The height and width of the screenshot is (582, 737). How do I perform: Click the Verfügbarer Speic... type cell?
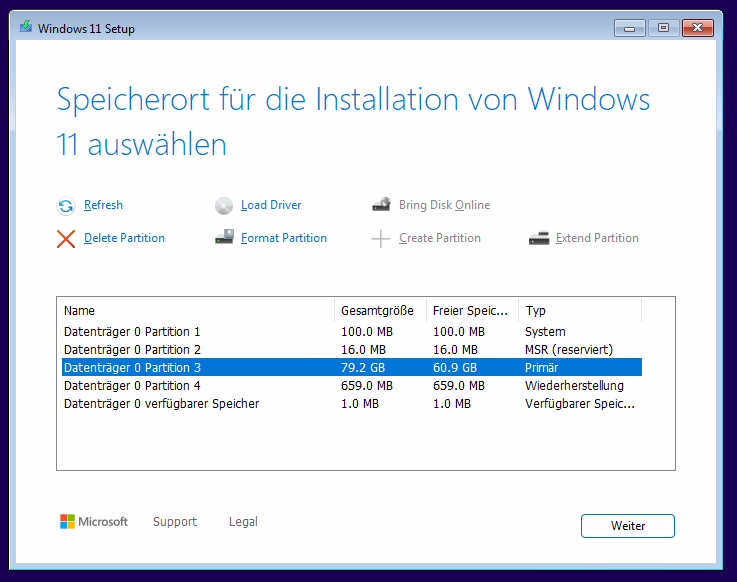(x=580, y=403)
